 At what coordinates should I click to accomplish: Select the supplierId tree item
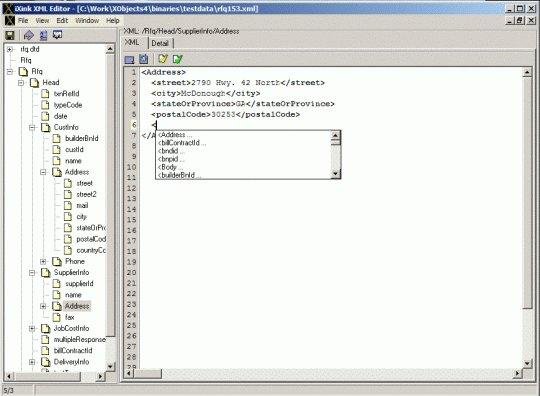click(79, 284)
